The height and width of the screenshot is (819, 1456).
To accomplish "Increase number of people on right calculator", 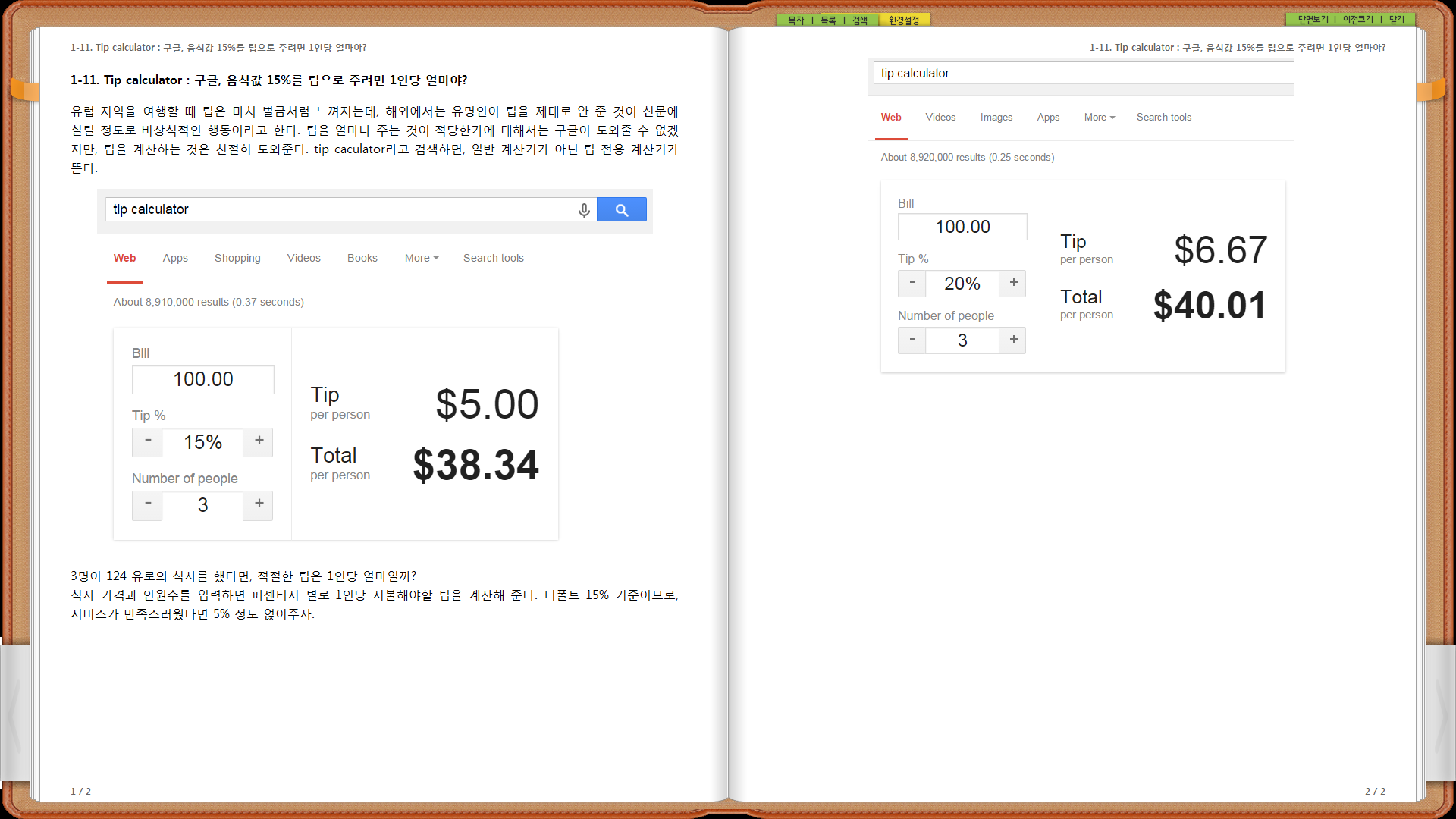I will pos(1013,340).
